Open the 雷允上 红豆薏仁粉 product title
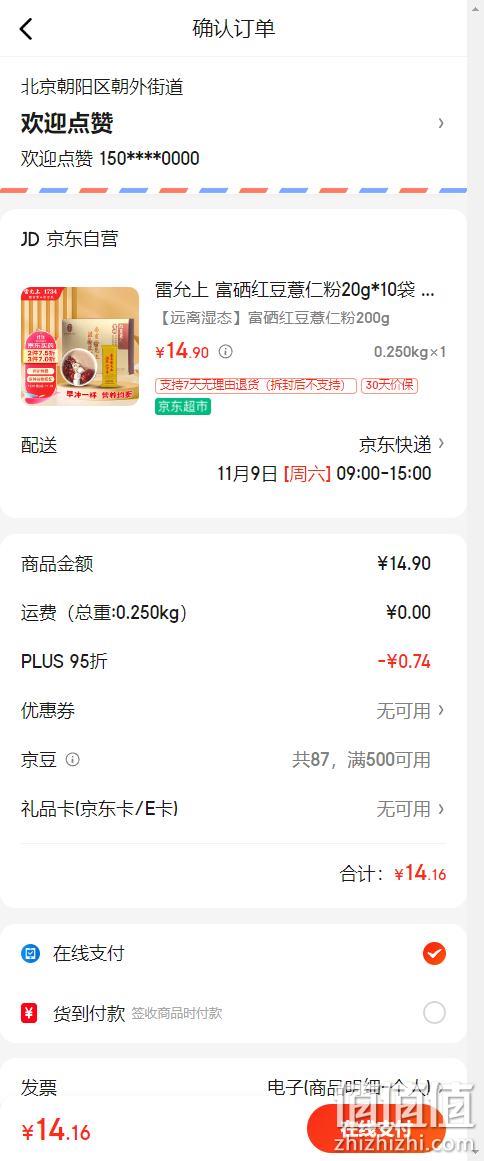 click(x=295, y=290)
